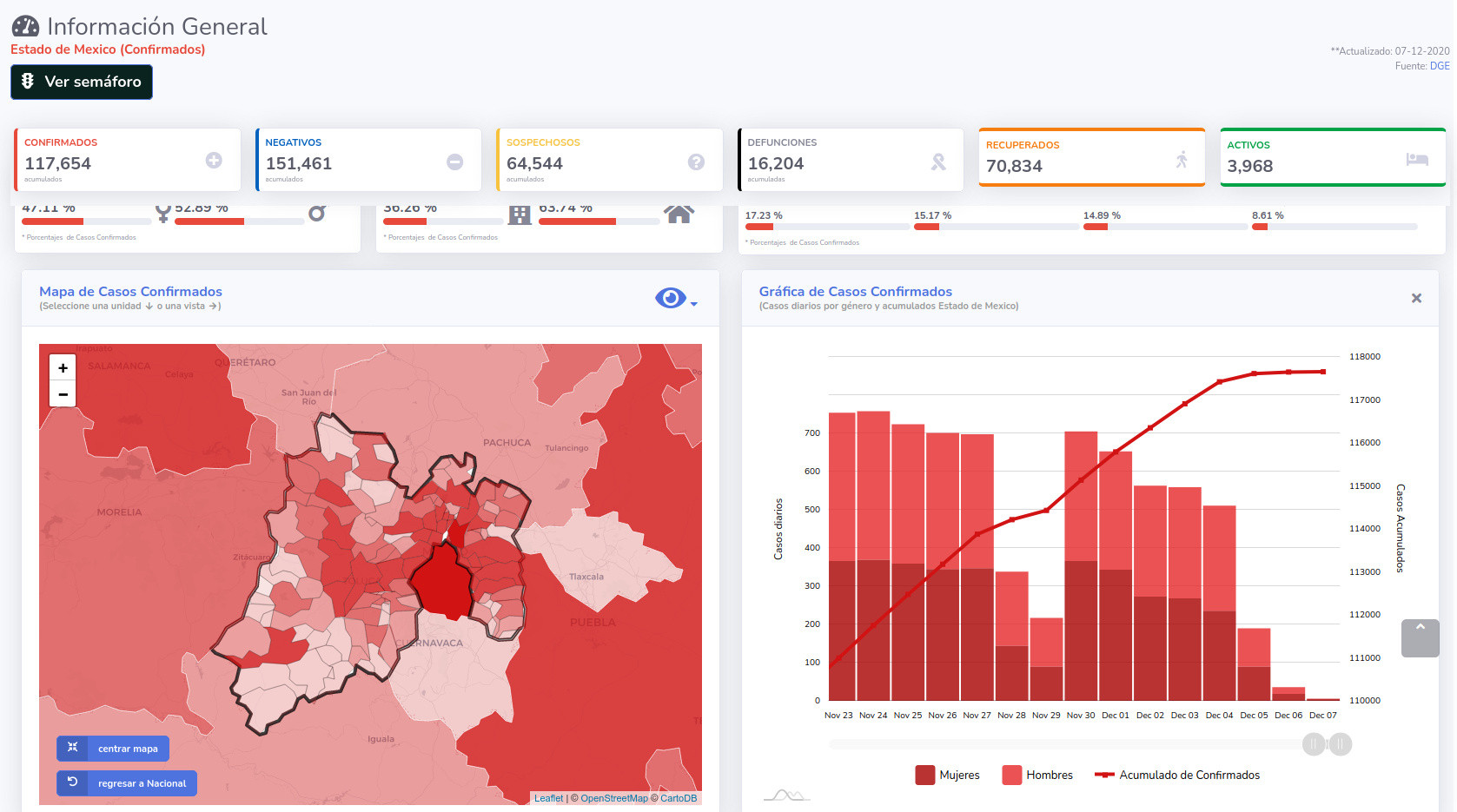
Task: Click the male gender symbol icon
Action: pyautogui.click(x=318, y=214)
